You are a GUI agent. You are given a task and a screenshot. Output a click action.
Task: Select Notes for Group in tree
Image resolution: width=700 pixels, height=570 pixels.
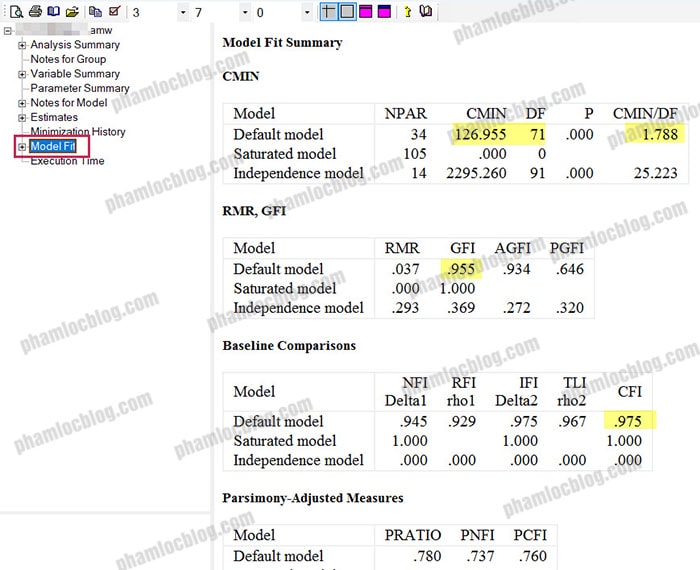coord(68,59)
